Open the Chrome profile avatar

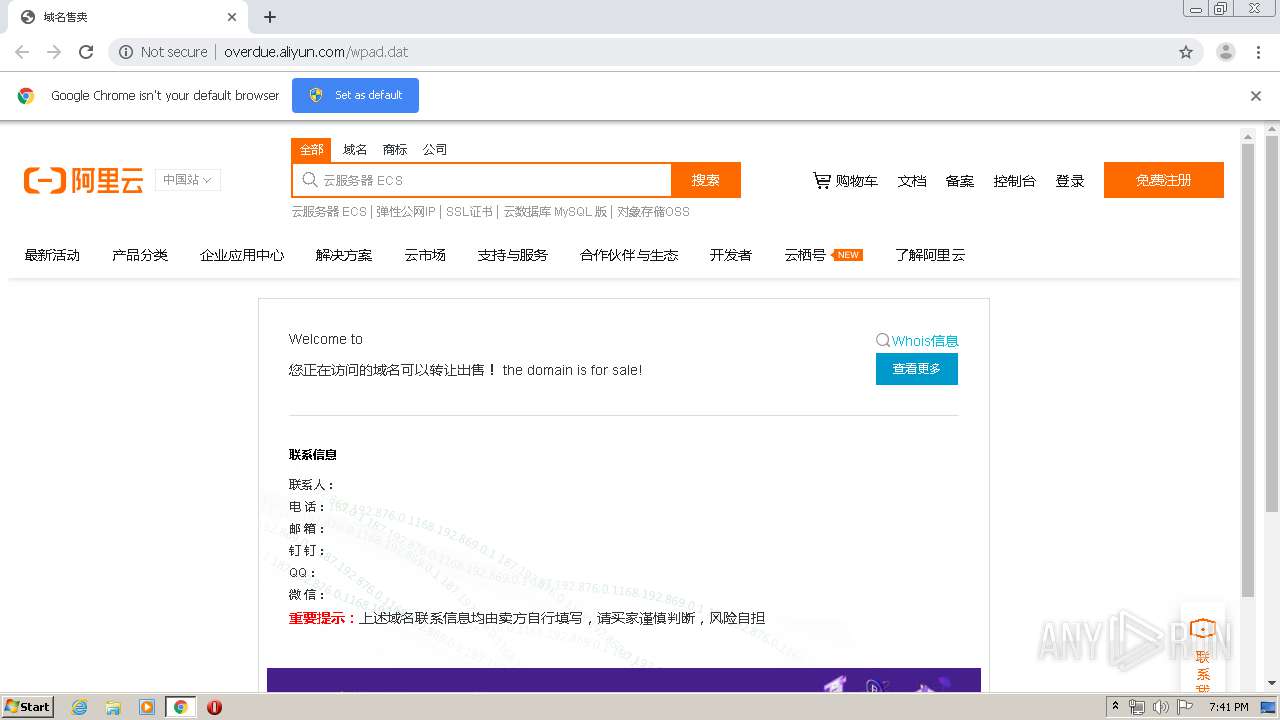[1225, 52]
